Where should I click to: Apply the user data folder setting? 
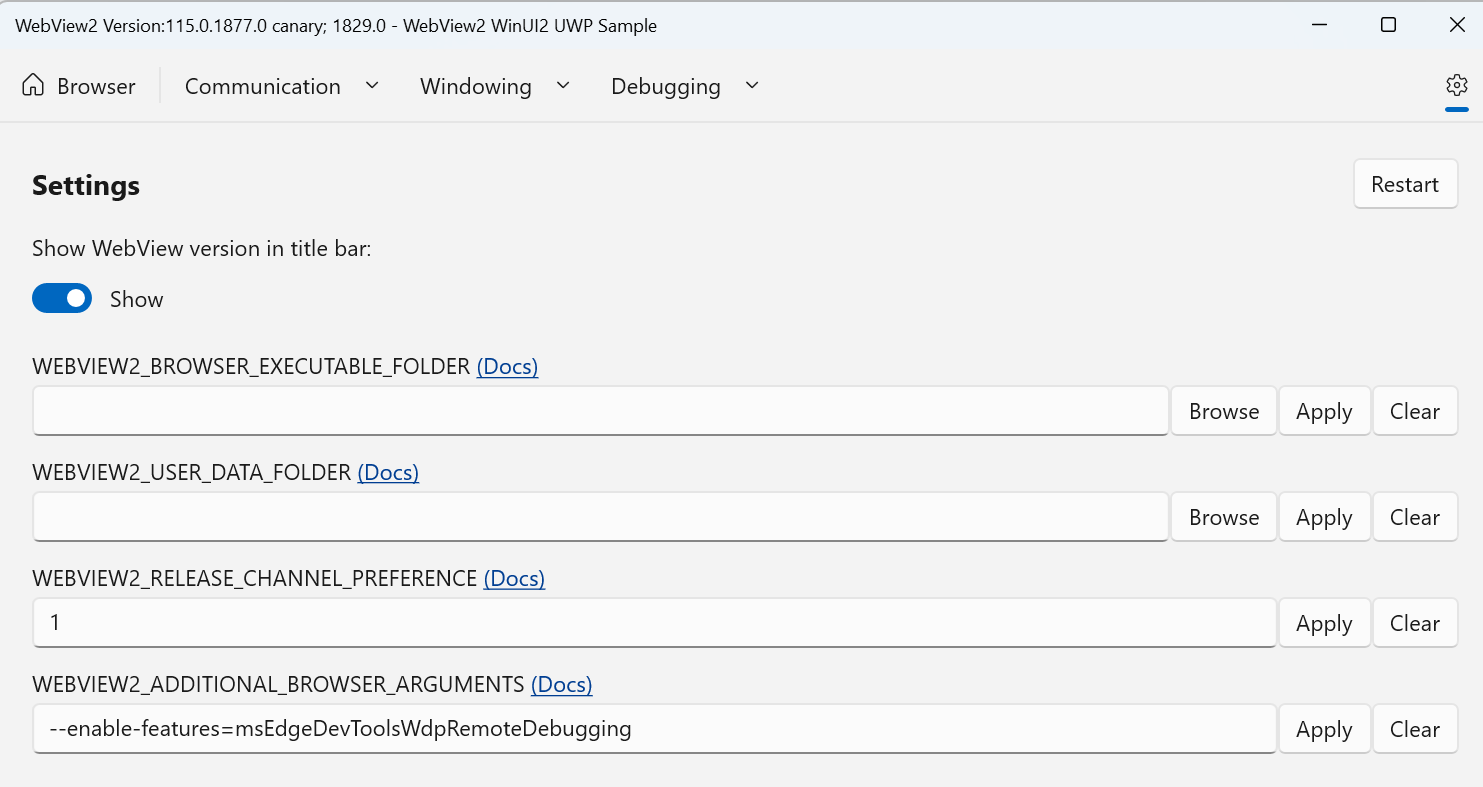point(1324,517)
